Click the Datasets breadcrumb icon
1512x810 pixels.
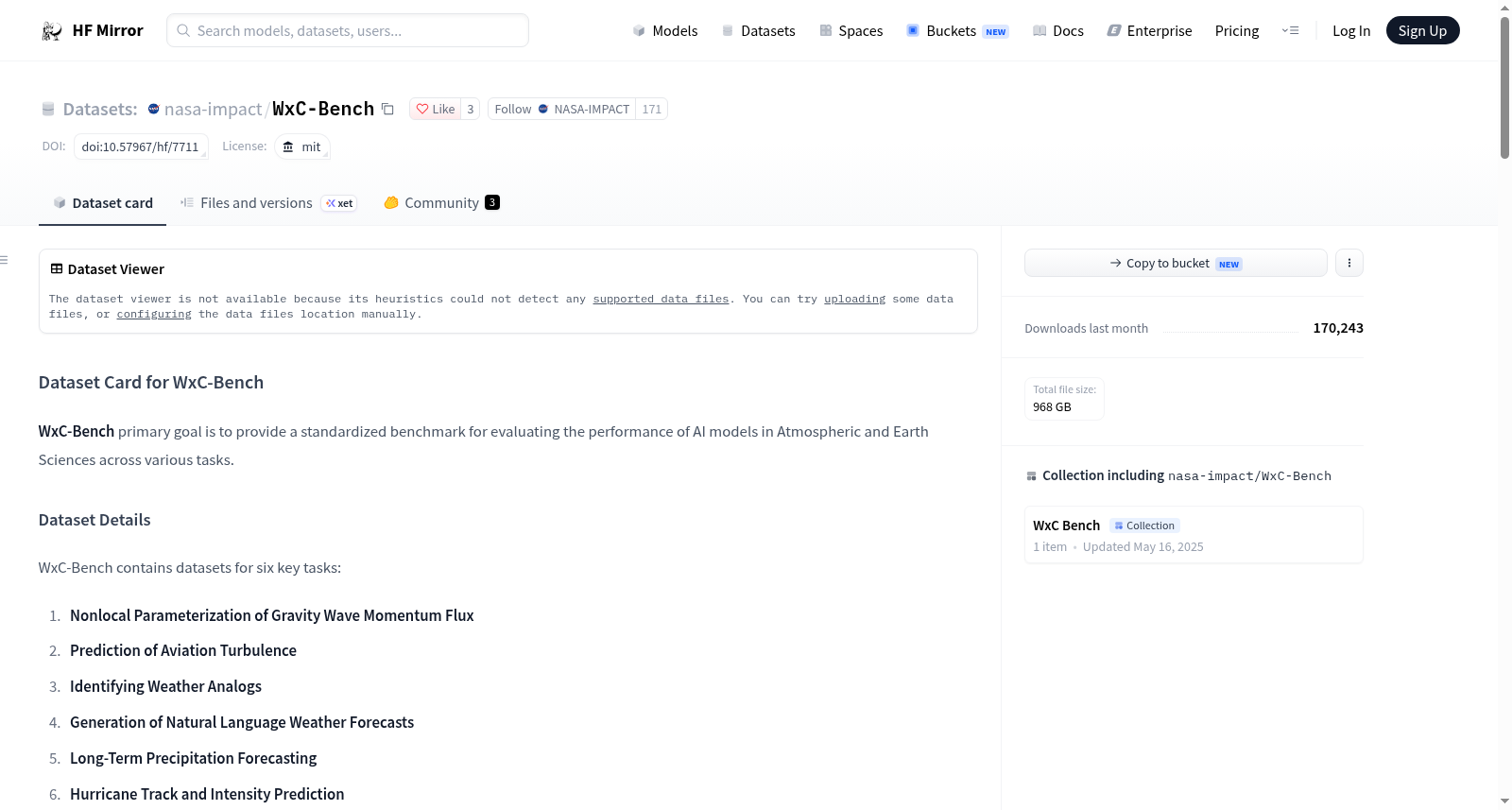[x=48, y=110]
